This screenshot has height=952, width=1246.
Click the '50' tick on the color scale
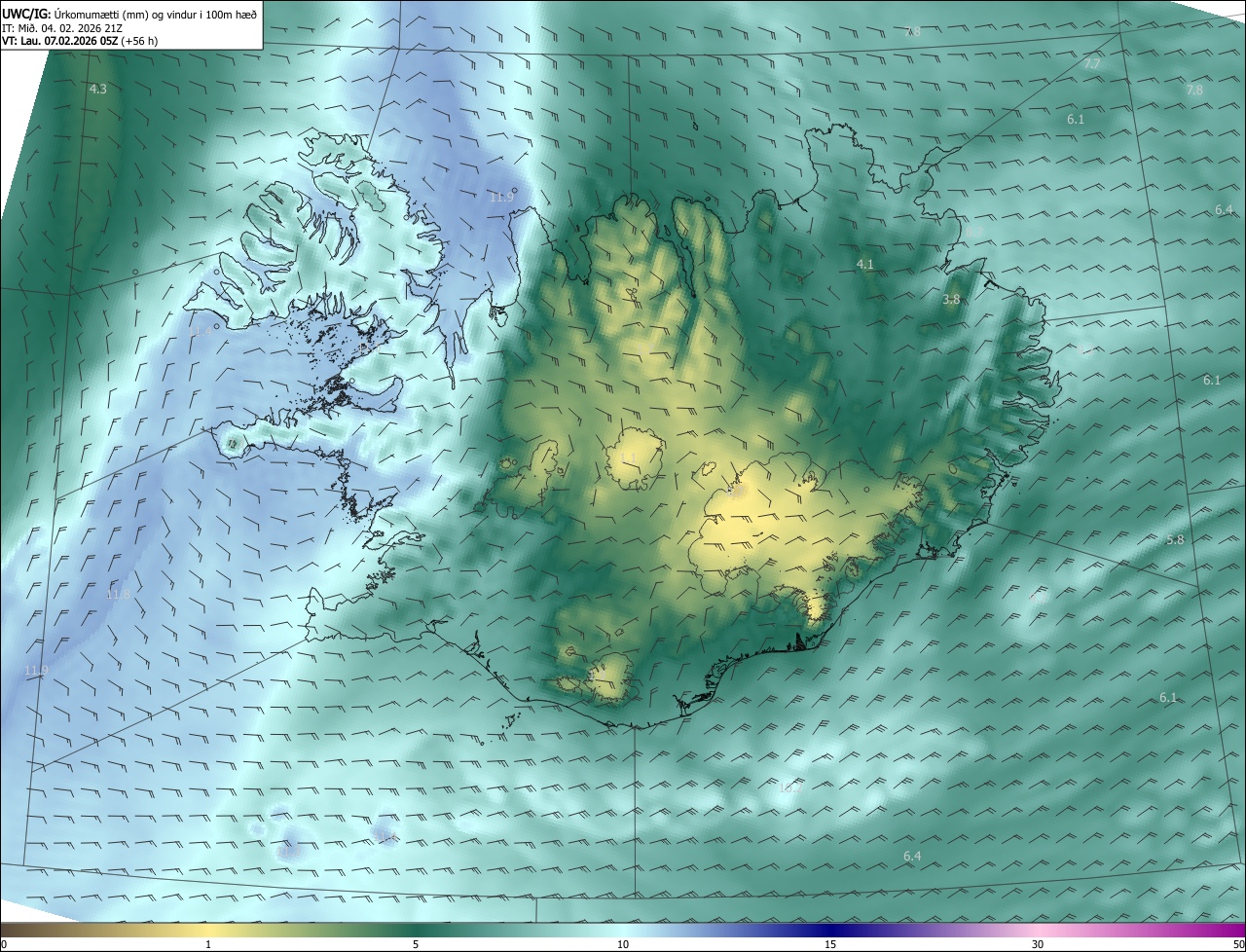[1237, 944]
